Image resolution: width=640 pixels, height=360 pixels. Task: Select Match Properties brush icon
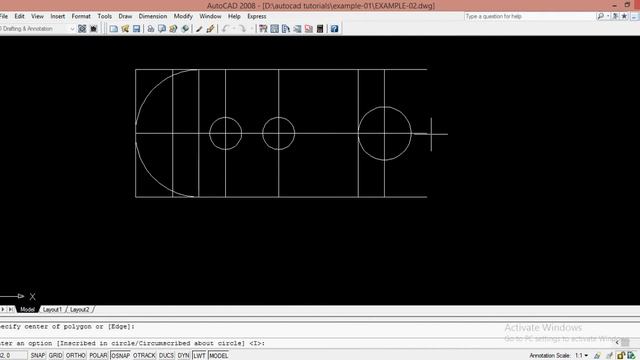pyautogui.click(x=199, y=29)
